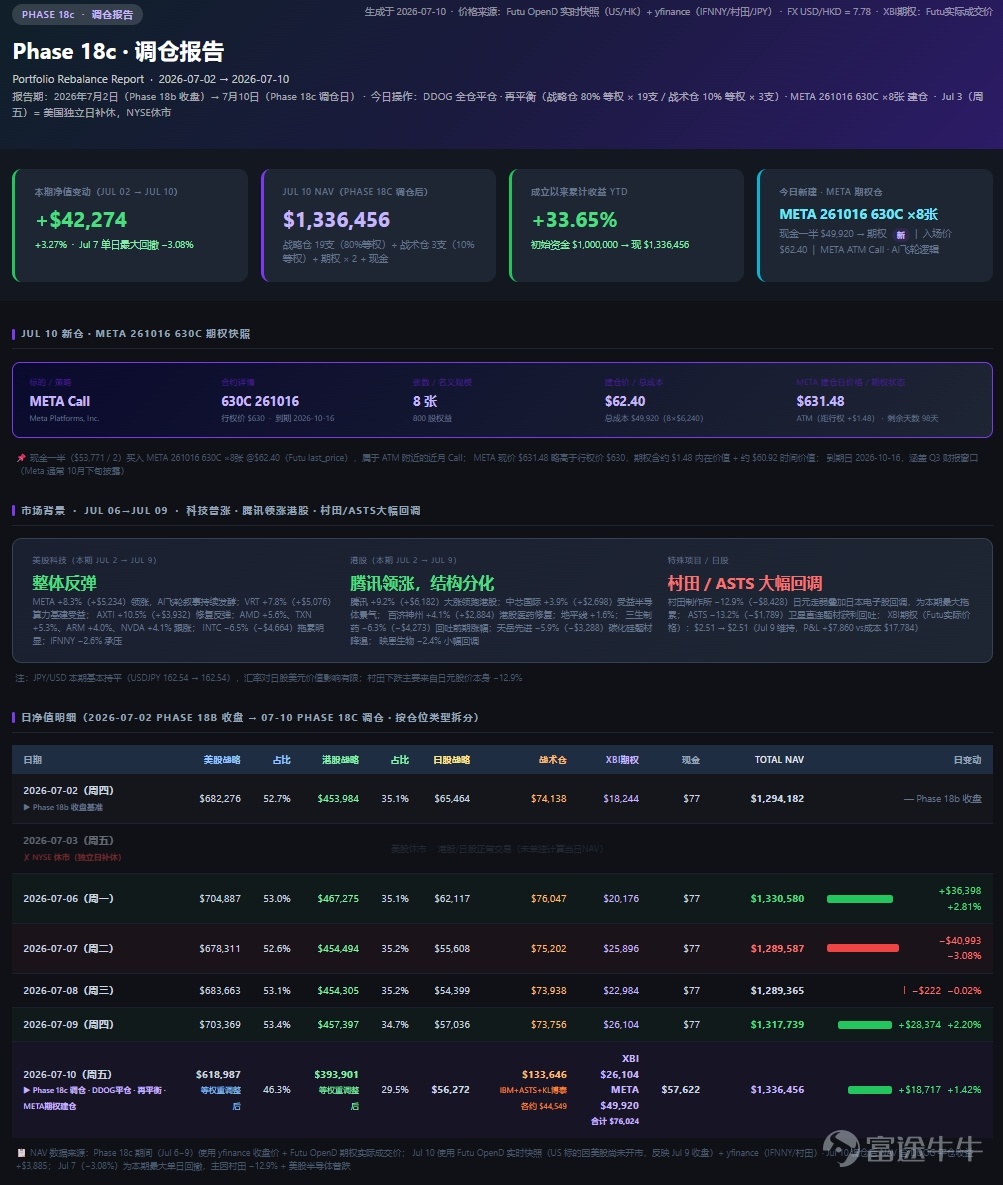Screen dimensions: 1003x1185
Task: Click the 腾讯领涨，结构分化 heading
Action: click(x=422, y=583)
